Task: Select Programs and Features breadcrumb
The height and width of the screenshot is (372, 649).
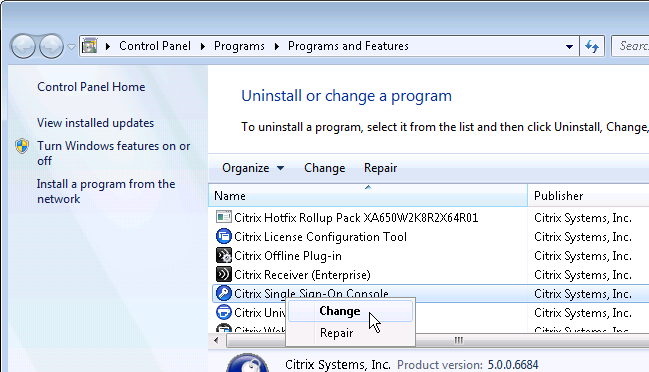Action: 348,46
